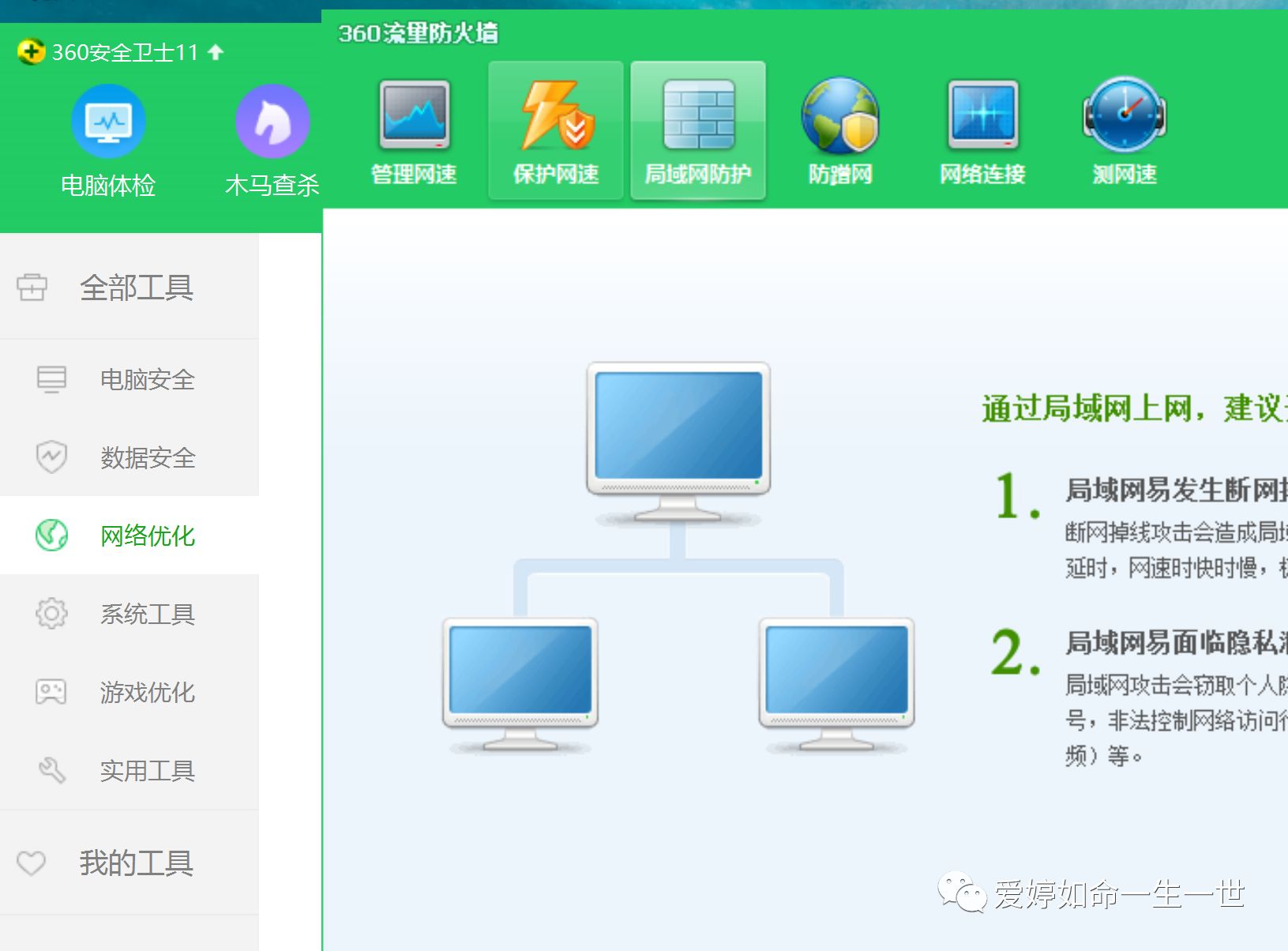This screenshot has height=951, width=1288.
Task: Click the text 局域网攻击会窃取个人
Action: point(1177,685)
